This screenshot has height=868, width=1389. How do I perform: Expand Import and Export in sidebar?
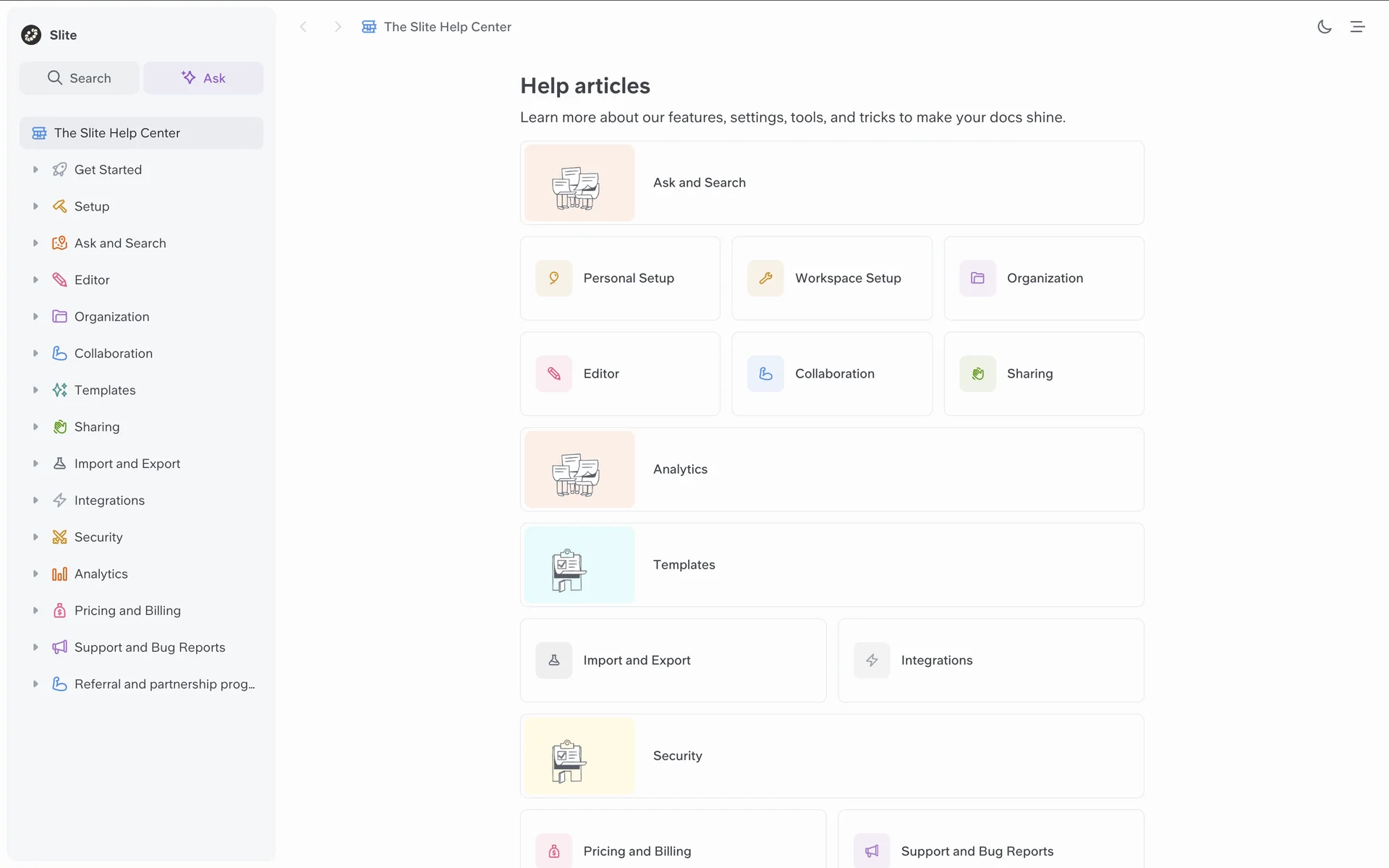(x=35, y=464)
